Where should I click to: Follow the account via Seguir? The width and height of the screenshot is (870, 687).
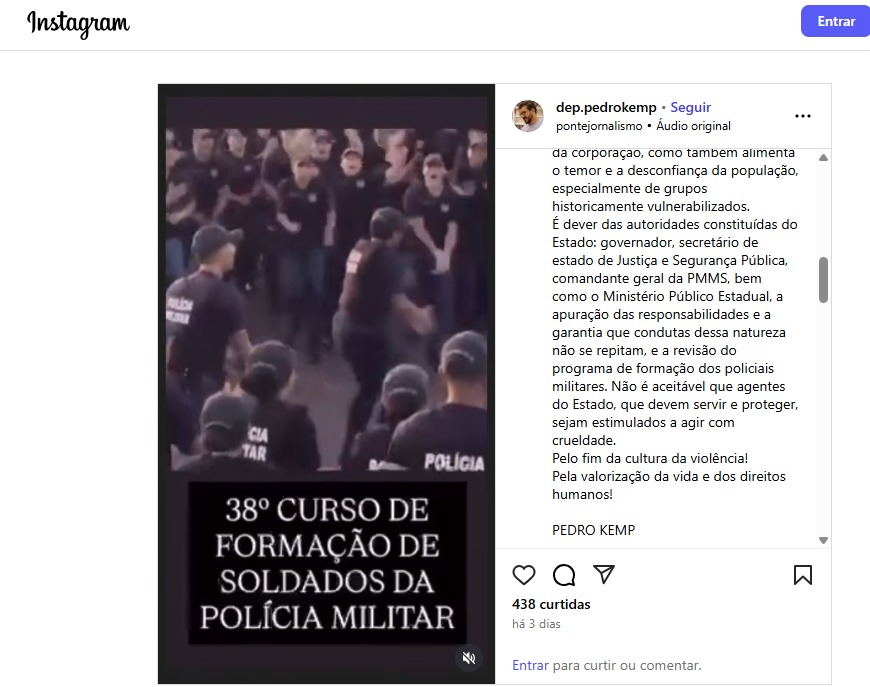[x=690, y=107]
